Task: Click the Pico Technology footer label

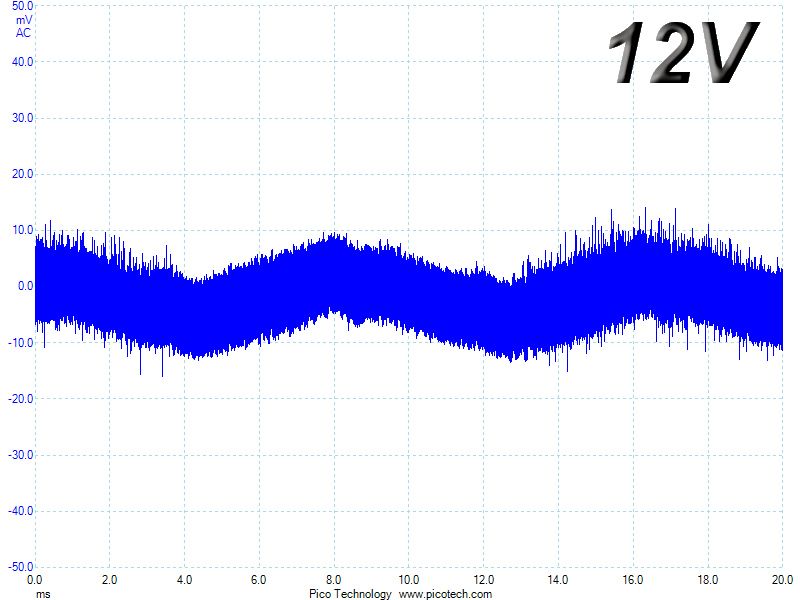Action: click(350, 594)
